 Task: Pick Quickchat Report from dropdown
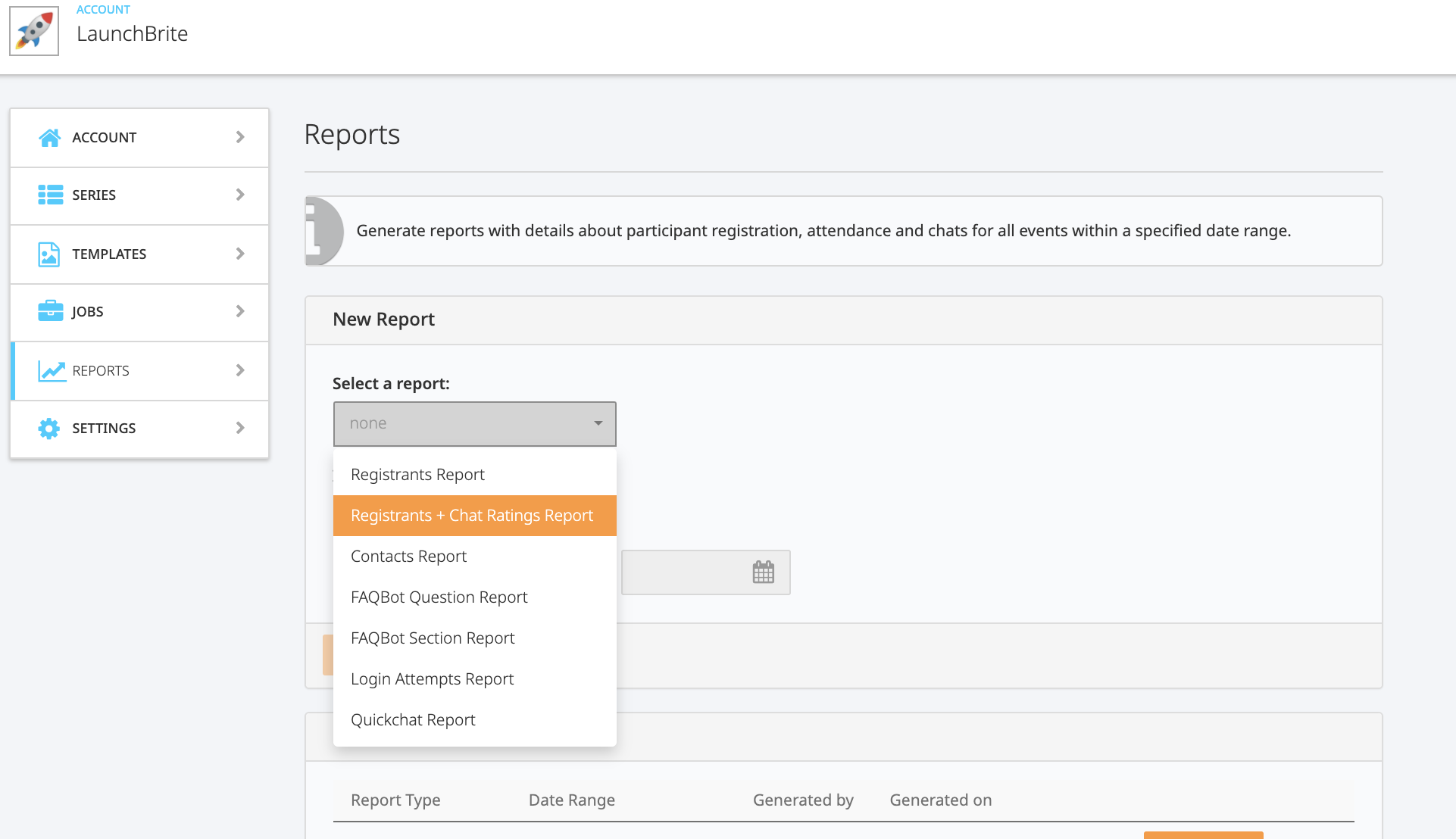pyautogui.click(x=413, y=720)
